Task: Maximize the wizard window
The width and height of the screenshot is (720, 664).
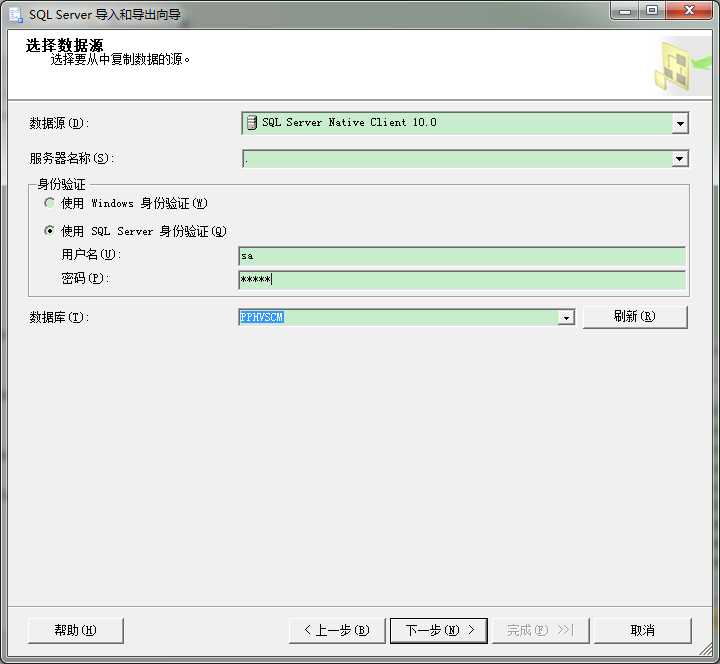Action: pos(652,11)
